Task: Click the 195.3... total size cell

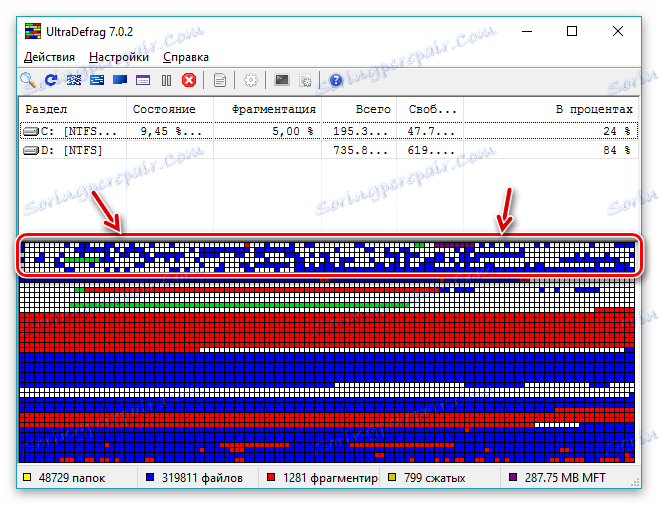Action: coord(360,131)
